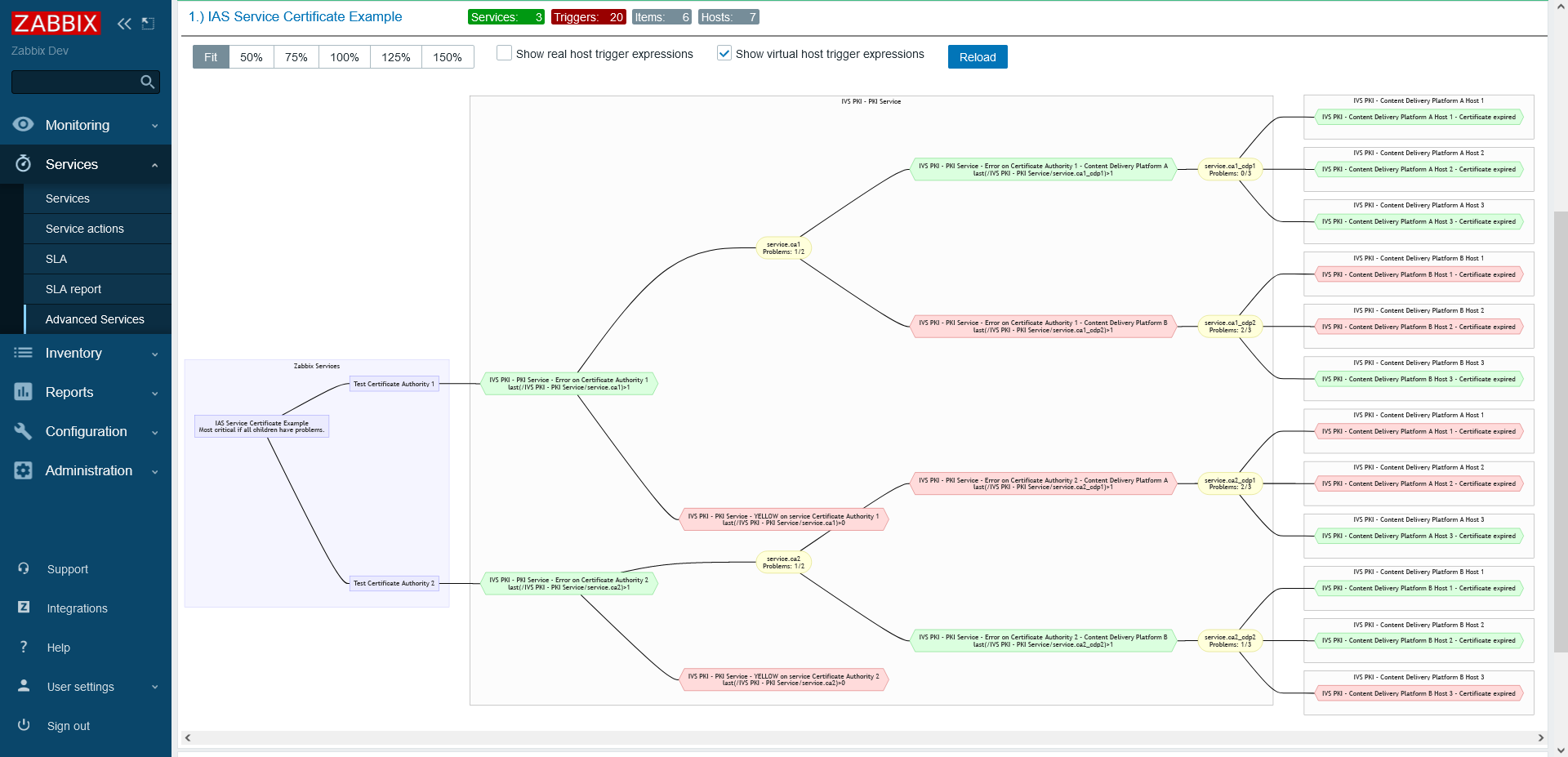Click the User settings person icon

(x=24, y=686)
